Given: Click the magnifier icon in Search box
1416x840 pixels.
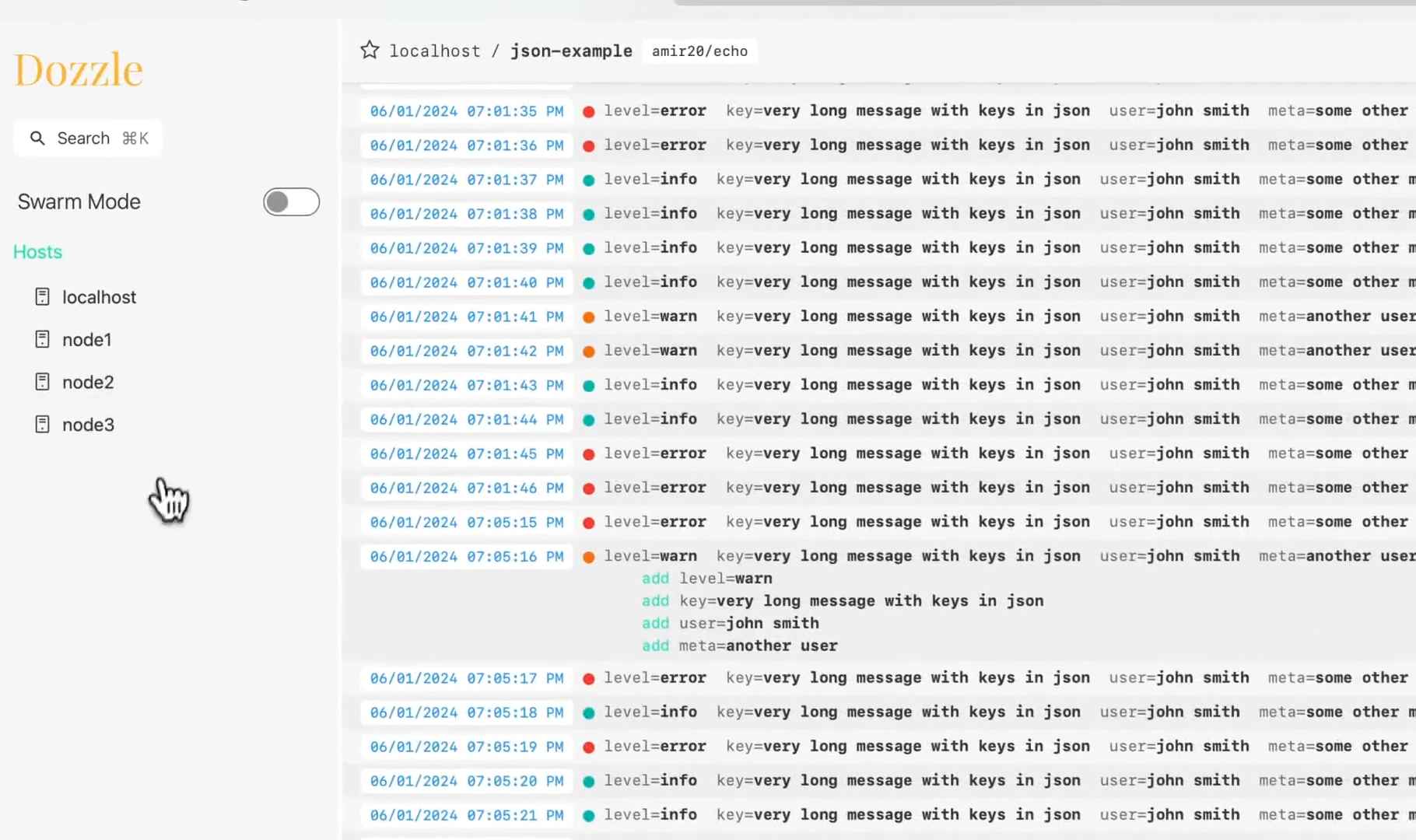Looking at the screenshot, I should click(x=37, y=138).
